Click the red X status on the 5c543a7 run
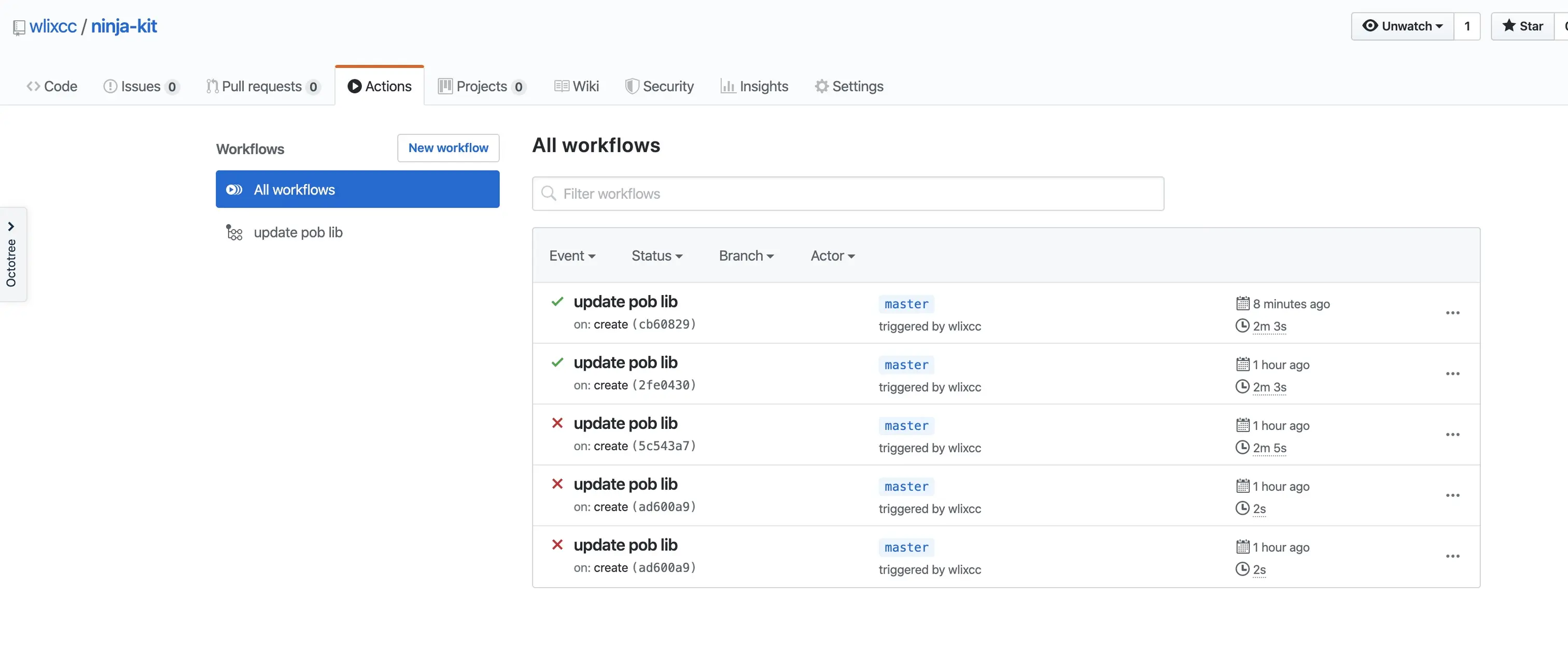The width and height of the screenshot is (1568, 653). (x=557, y=423)
